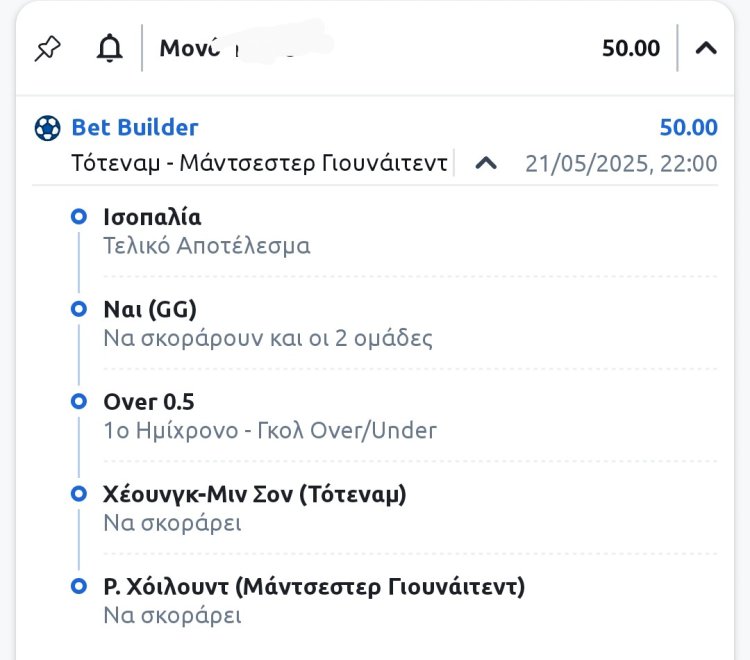Image resolution: width=750 pixels, height=660 pixels.
Task: Click the Ισοπαλία final result selection
Action: [x=152, y=217]
